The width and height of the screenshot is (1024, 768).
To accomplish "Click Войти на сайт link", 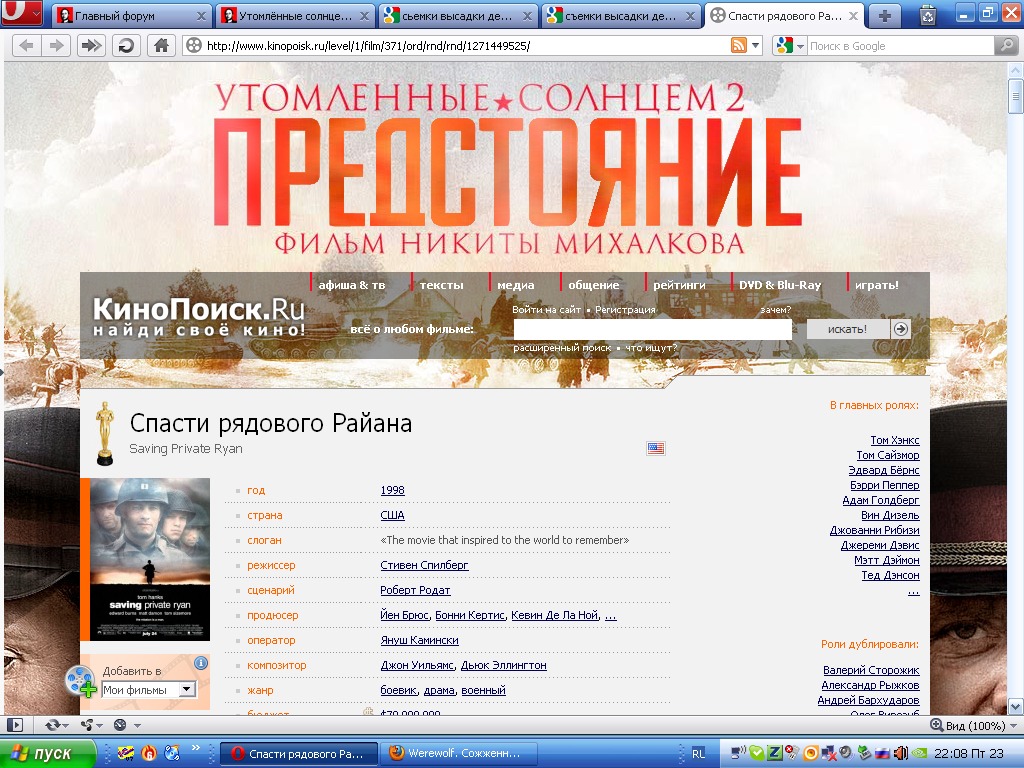I will (x=546, y=310).
